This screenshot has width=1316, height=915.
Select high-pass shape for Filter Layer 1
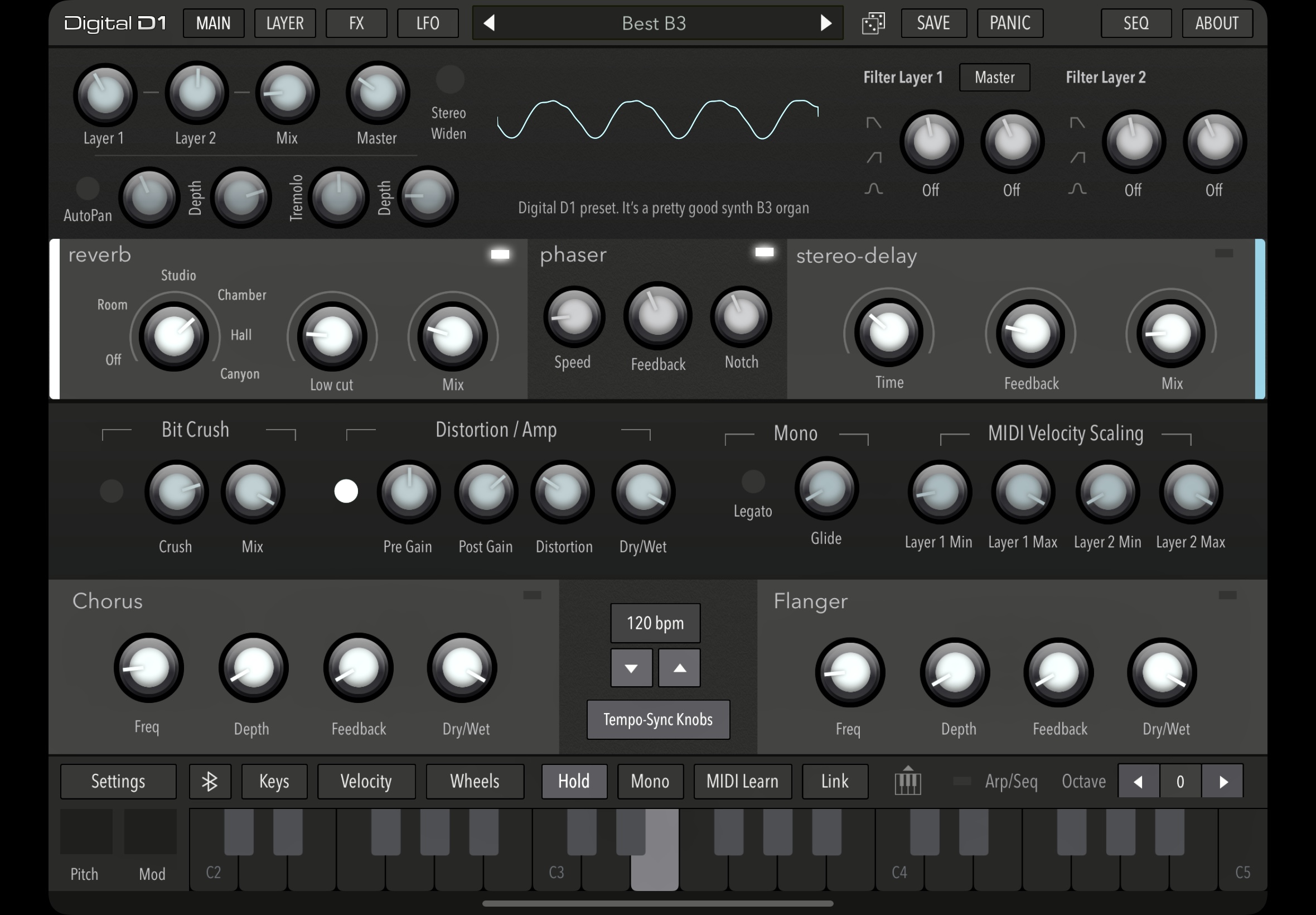coord(874,157)
